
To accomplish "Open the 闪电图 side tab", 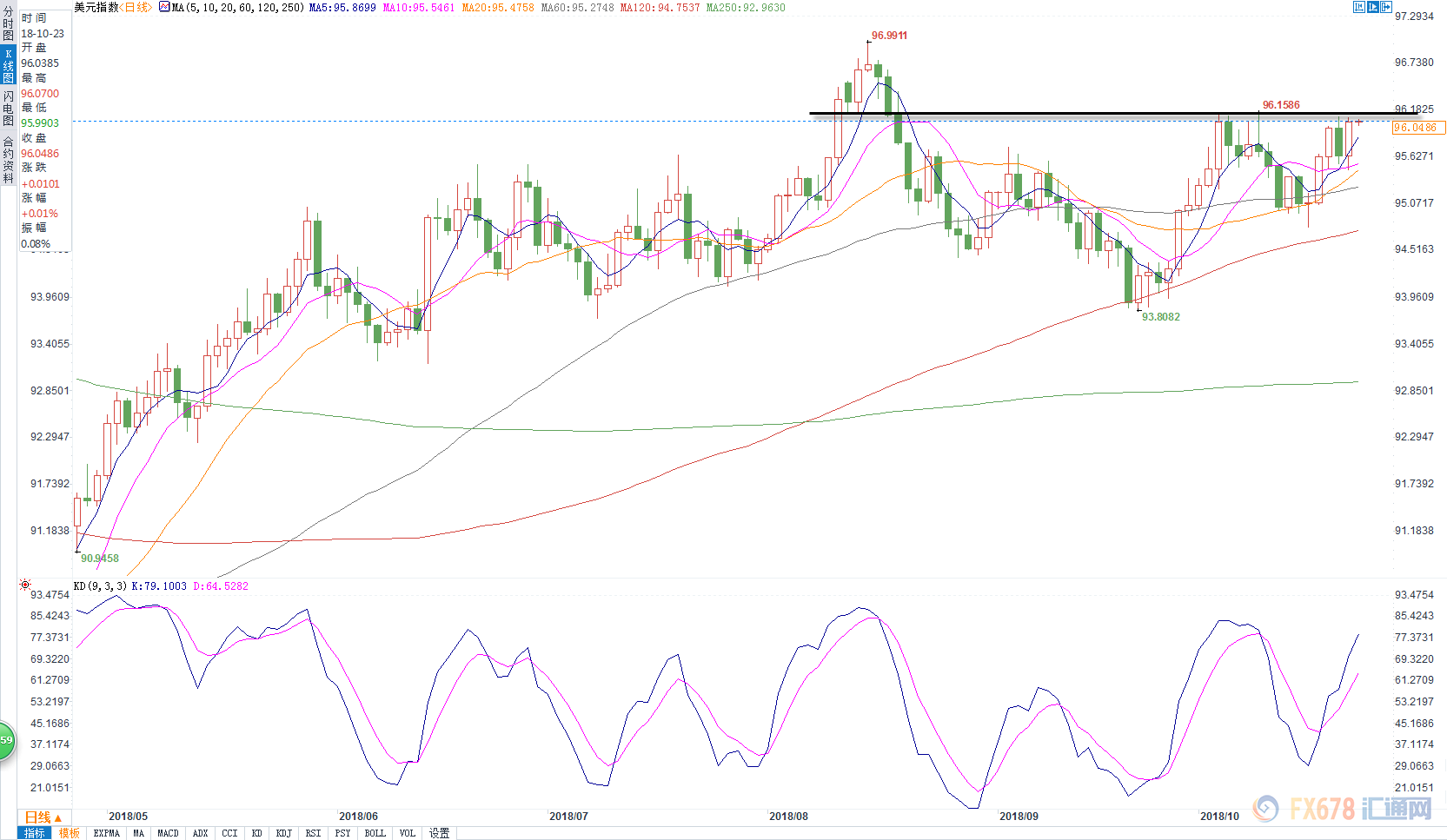I will point(8,109).
